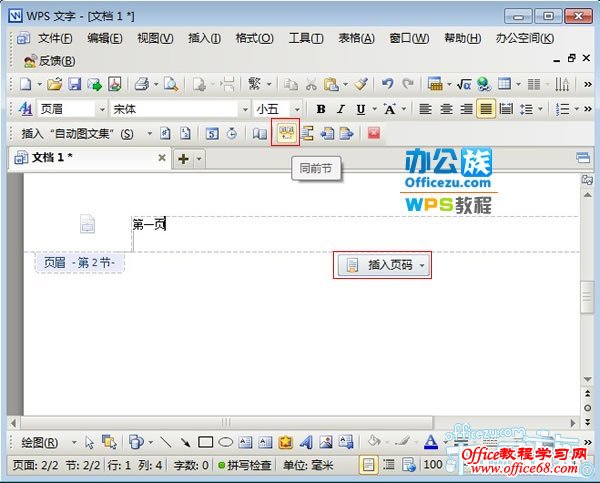Viewport: 600px width, 483px height.
Task: Show the next header section
Action: coord(346,134)
